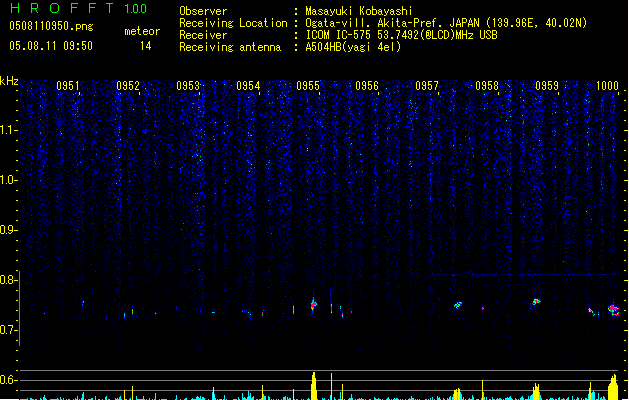This screenshot has height=400, width=629.
Task: Click the 'Receiving antenna' label
Action: [x=230, y=47]
